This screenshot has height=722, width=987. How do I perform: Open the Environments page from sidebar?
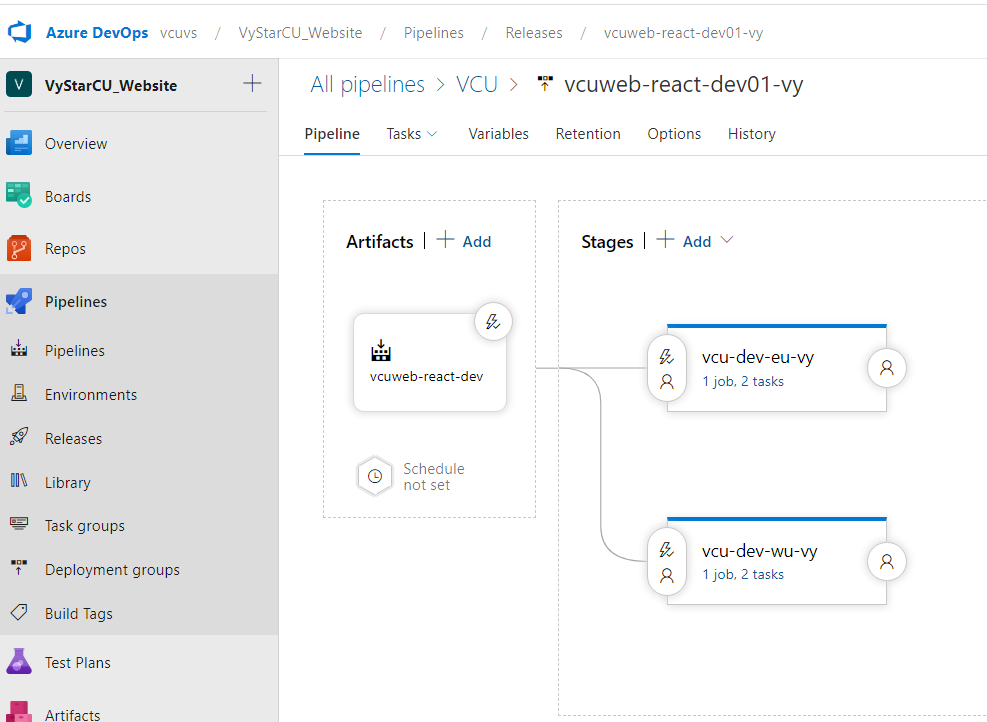point(21,394)
